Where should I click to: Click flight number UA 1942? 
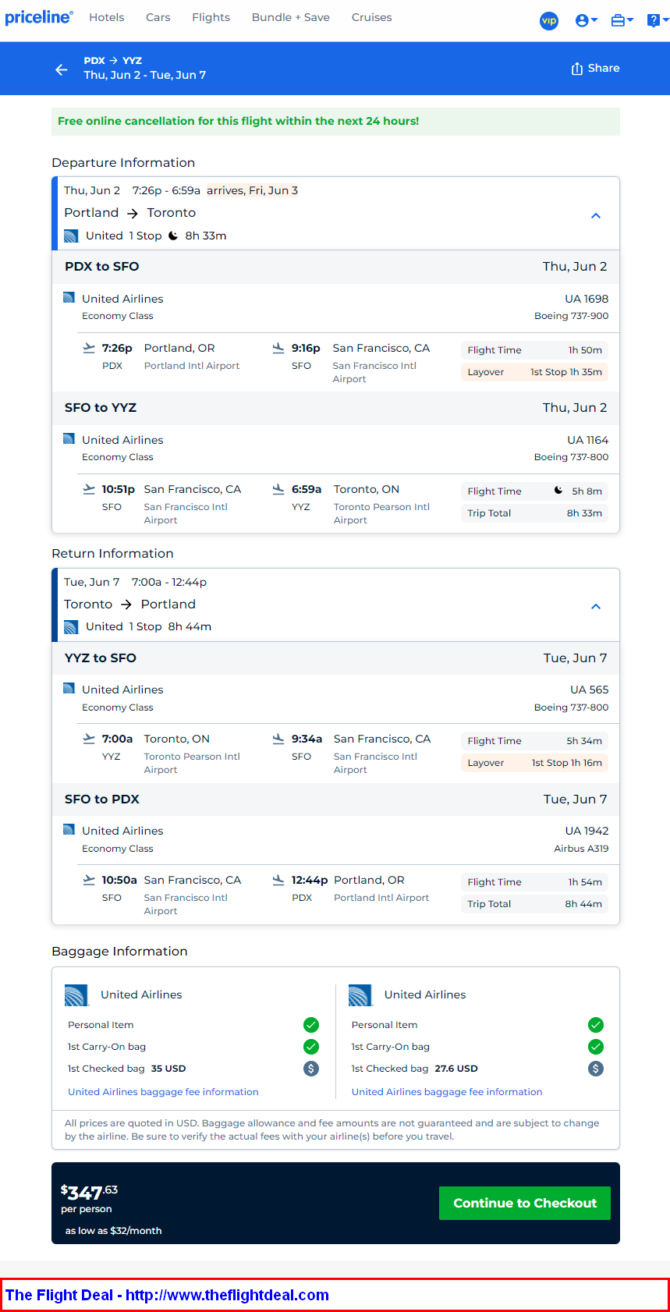click(x=587, y=831)
